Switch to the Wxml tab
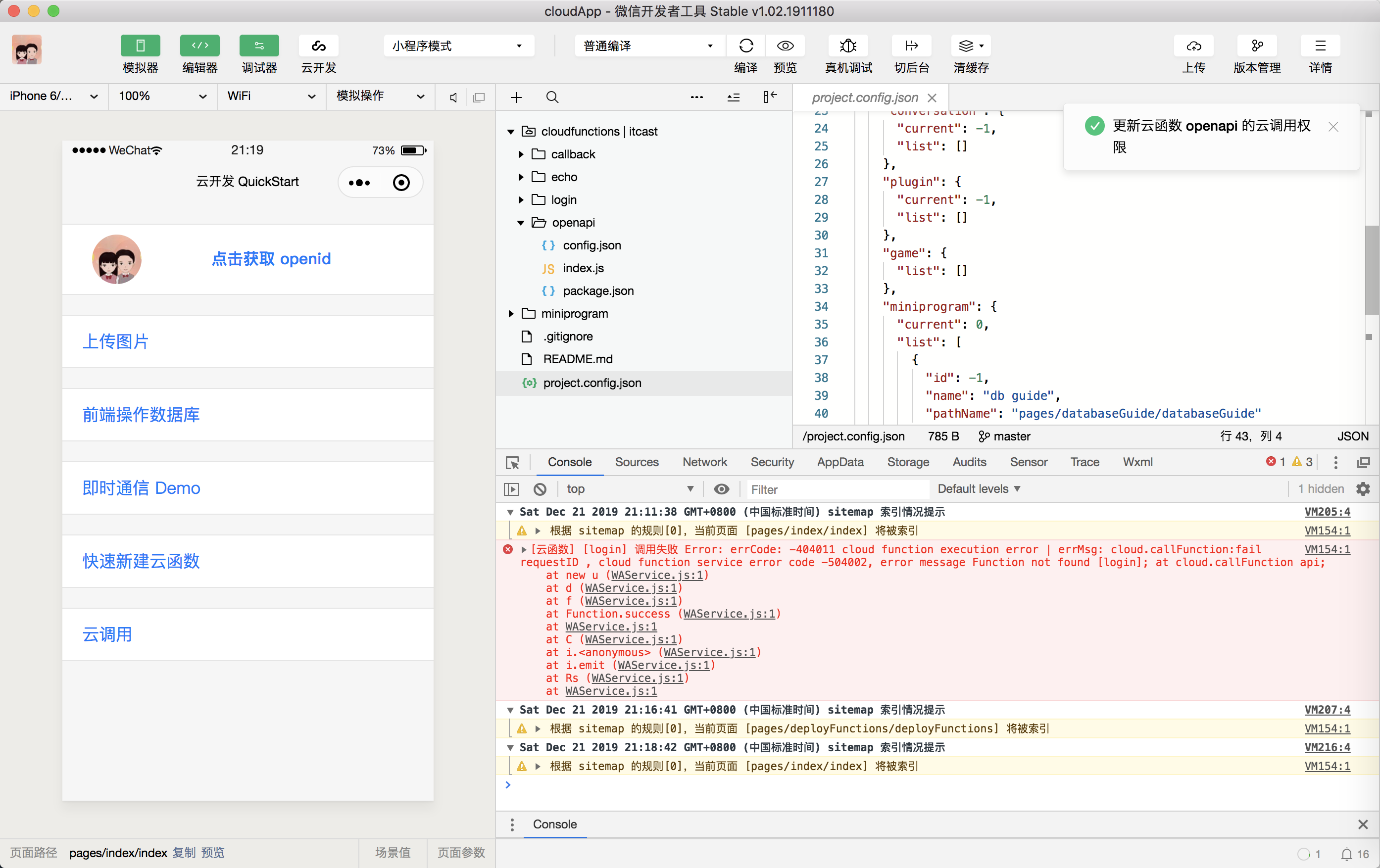This screenshot has width=1380, height=868. click(x=1137, y=462)
